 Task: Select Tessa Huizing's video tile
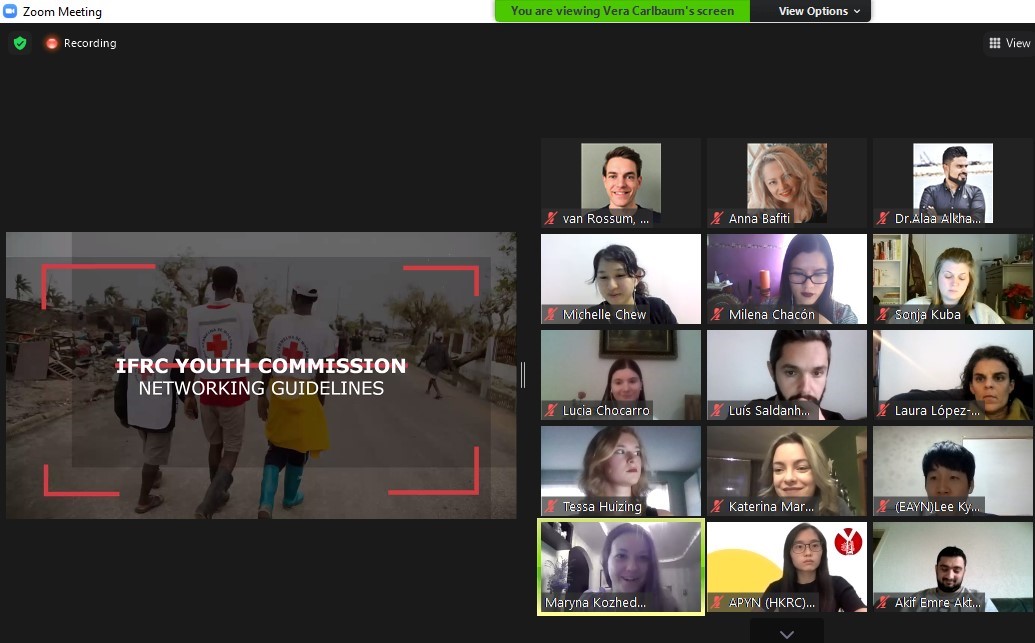tap(620, 471)
